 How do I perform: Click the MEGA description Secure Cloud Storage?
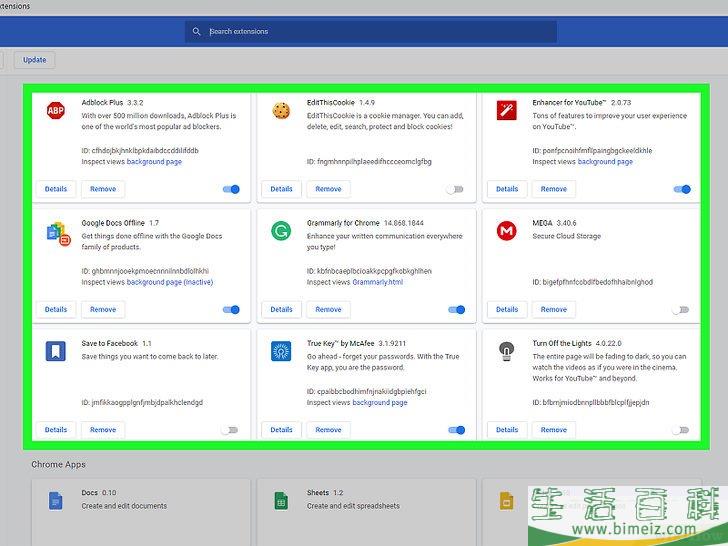coord(566,236)
